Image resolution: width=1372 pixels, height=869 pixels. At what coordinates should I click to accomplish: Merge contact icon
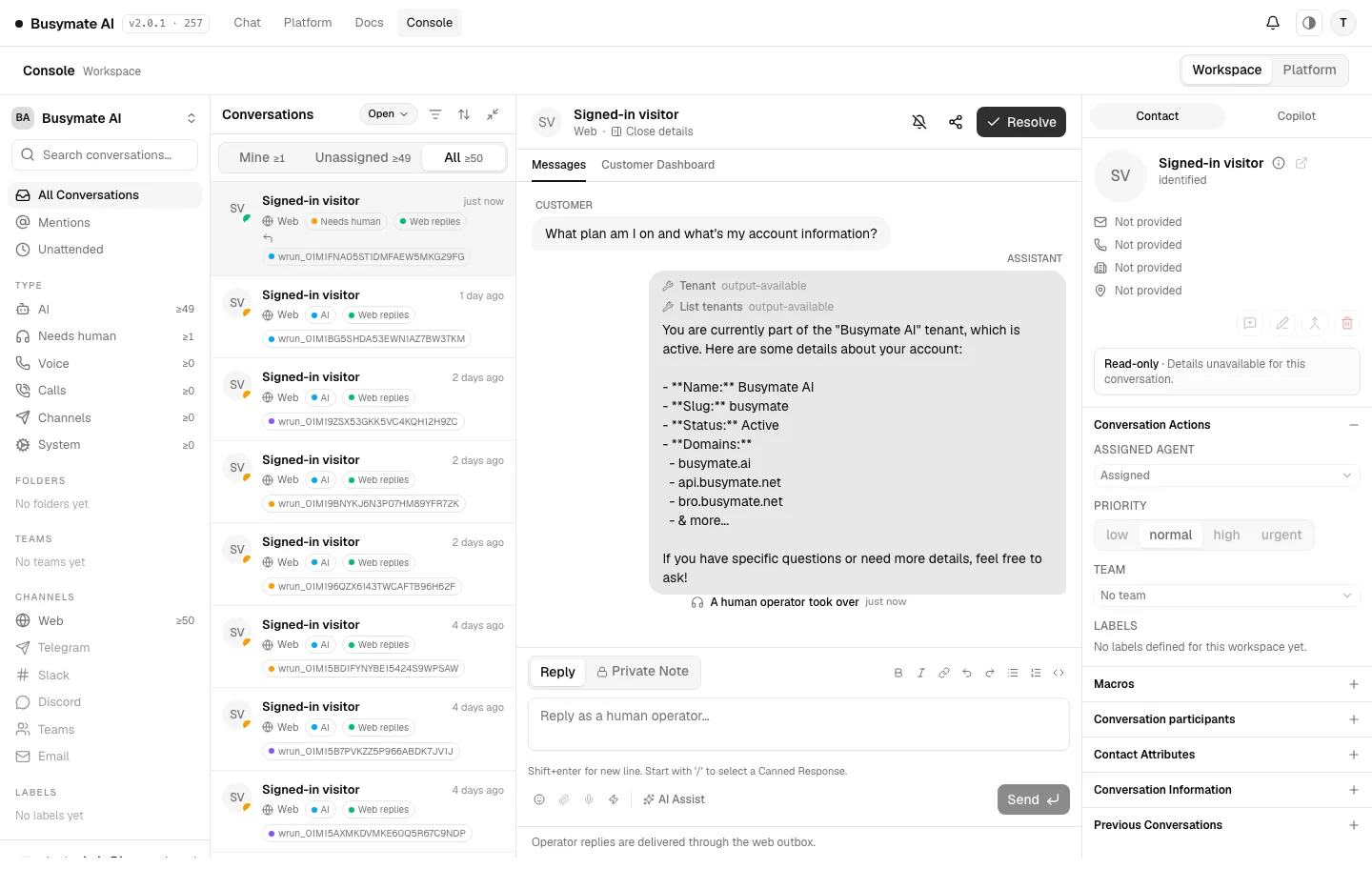(1315, 323)
